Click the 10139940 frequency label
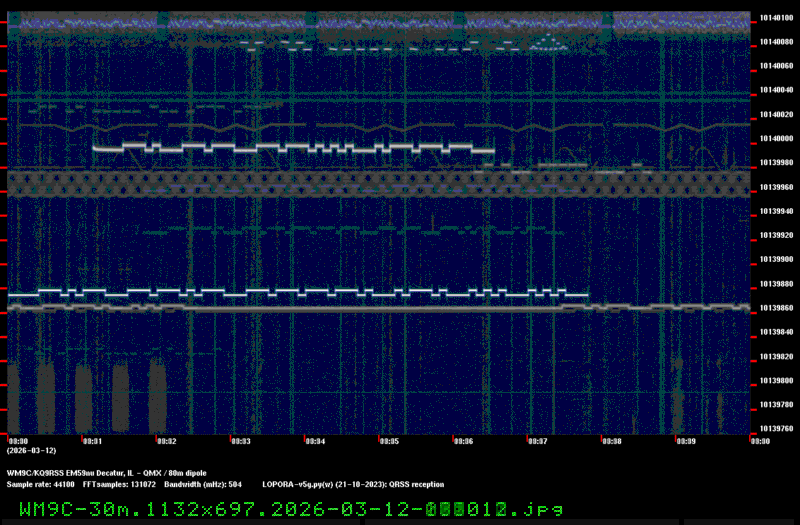The image size is (800, 525). pyautogui.click(x=776, y=211)
